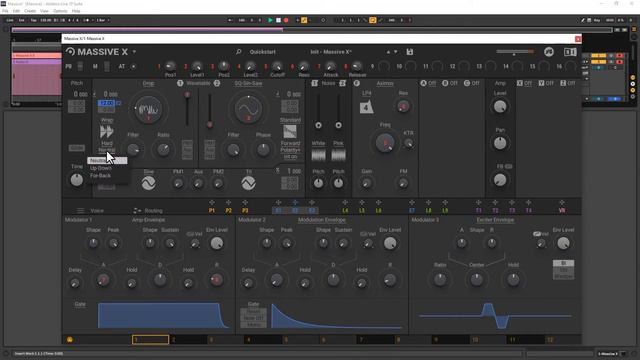Click the Standard wavetable mode icon
The image size is (640, 360).
(290, 131)
